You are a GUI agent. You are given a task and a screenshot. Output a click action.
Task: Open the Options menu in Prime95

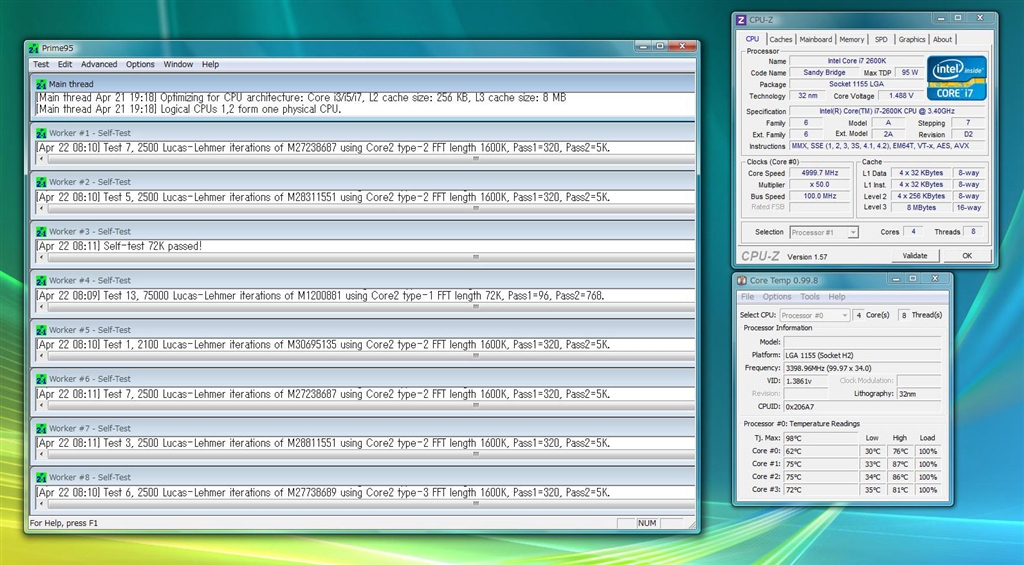(140, 65)
